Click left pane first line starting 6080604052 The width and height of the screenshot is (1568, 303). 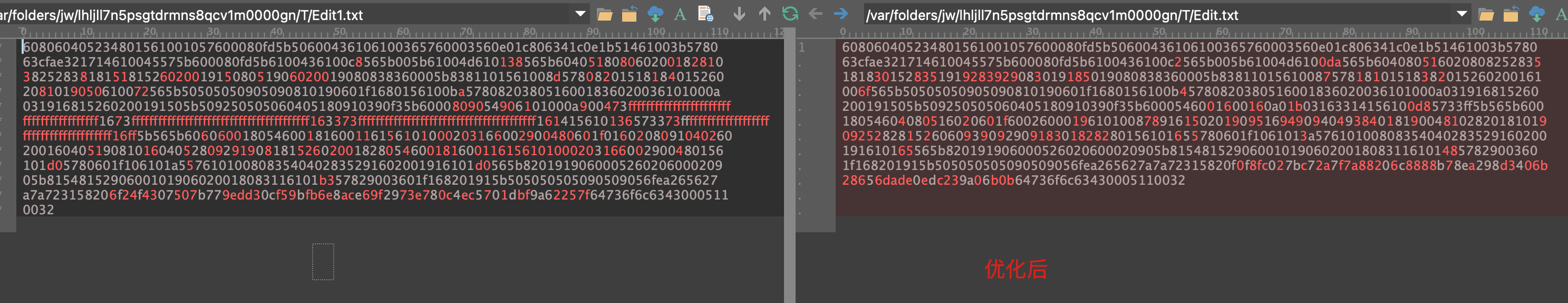click(370, 47)
